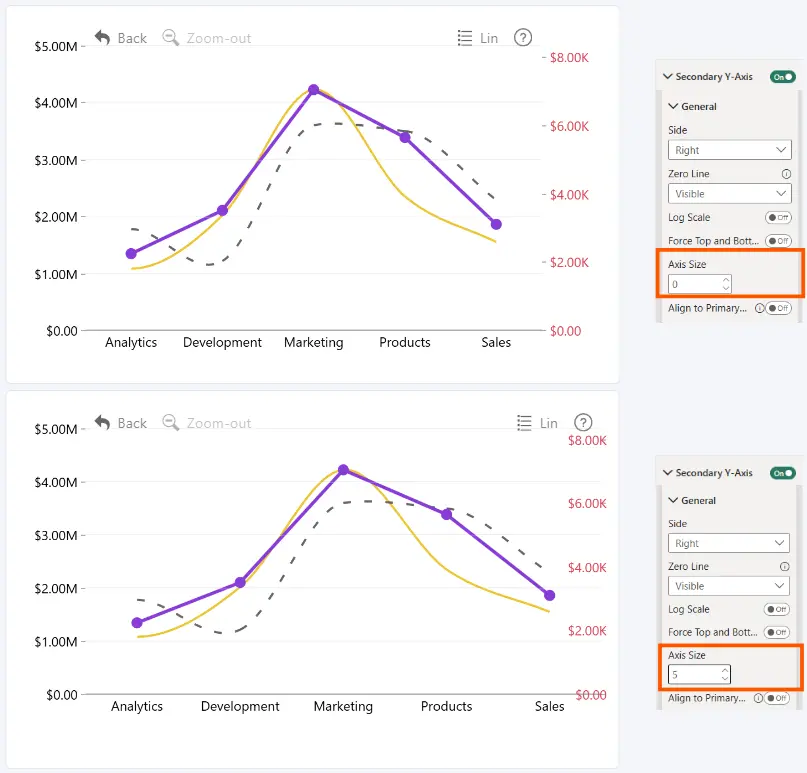Image resolution: width=807 pixels, height=773 pixels.
Task: Click the Lin scale list icon in the bottom chart
Action: pyautogui.click(x=524, y=423)
